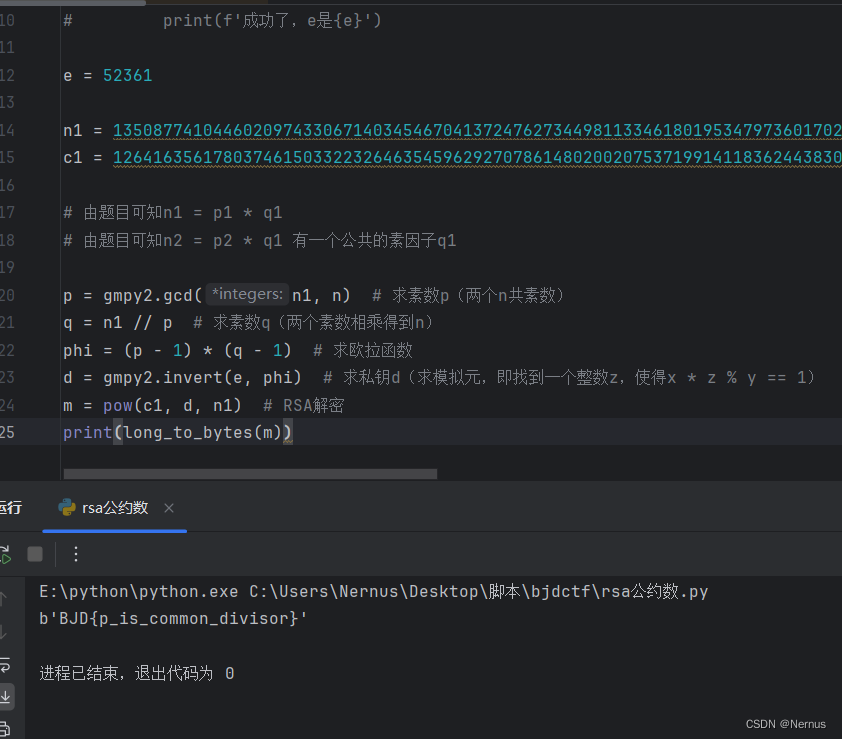Screen dimensions: 842x739
Task: Click the horizontal editor scrollbar
Action: (250, 473)
